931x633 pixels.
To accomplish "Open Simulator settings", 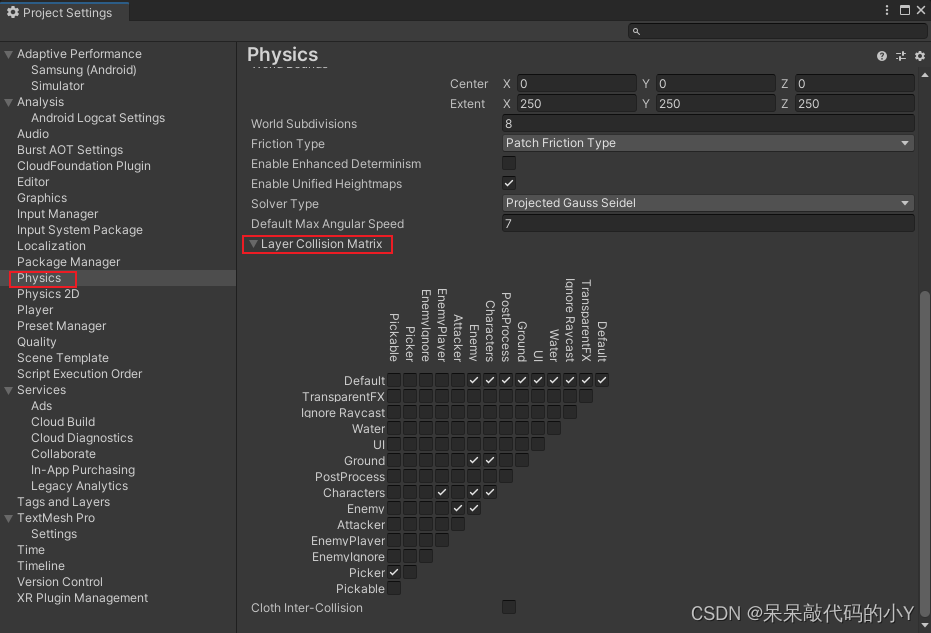I will pos(58,86).
